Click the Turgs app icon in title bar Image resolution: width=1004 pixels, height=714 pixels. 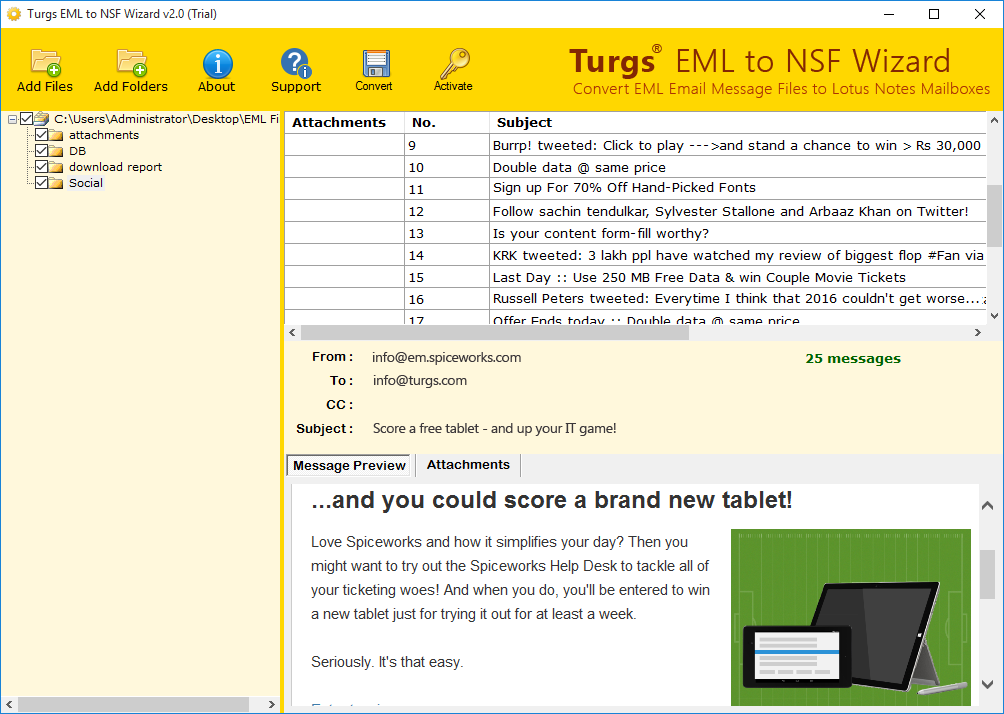tap(13, 13)
